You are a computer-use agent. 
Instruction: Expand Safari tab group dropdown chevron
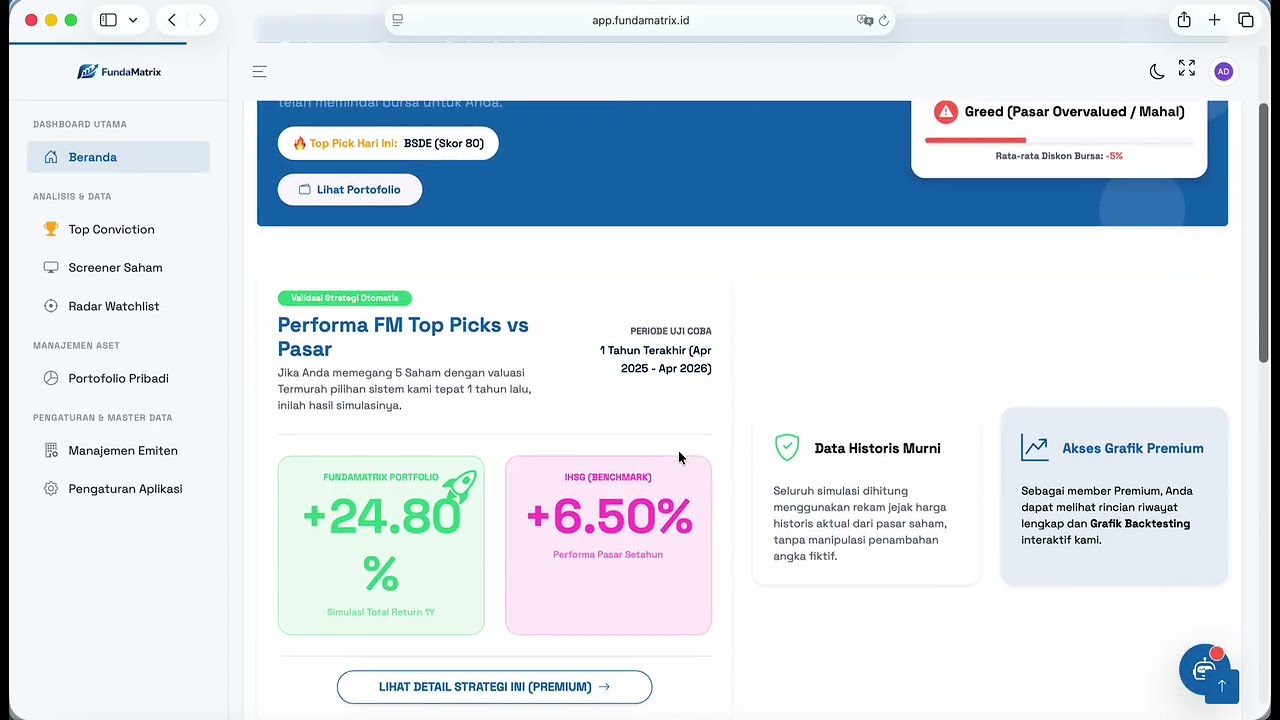(x=133, y=20)
